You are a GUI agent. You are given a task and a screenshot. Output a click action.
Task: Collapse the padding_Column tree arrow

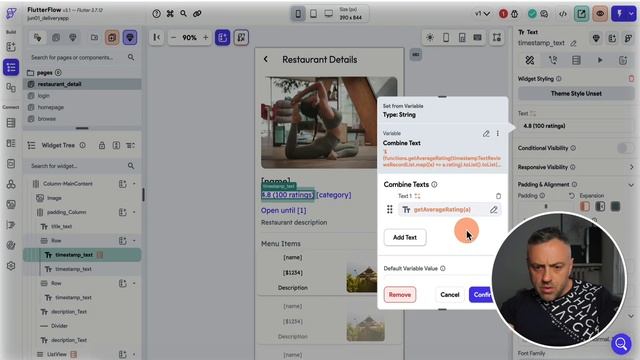point(134,212)
